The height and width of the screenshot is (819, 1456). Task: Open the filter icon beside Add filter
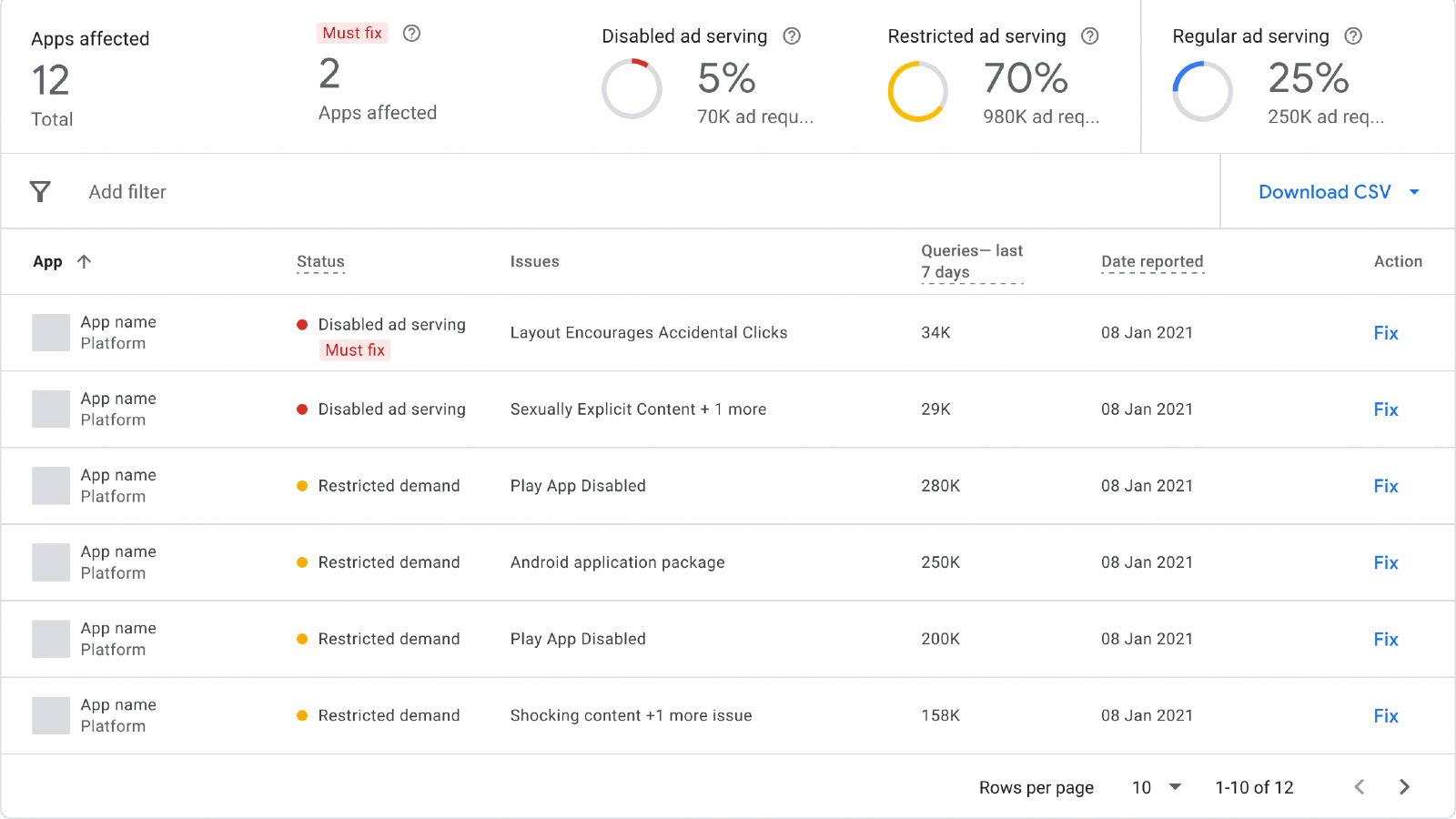point(40,191)
